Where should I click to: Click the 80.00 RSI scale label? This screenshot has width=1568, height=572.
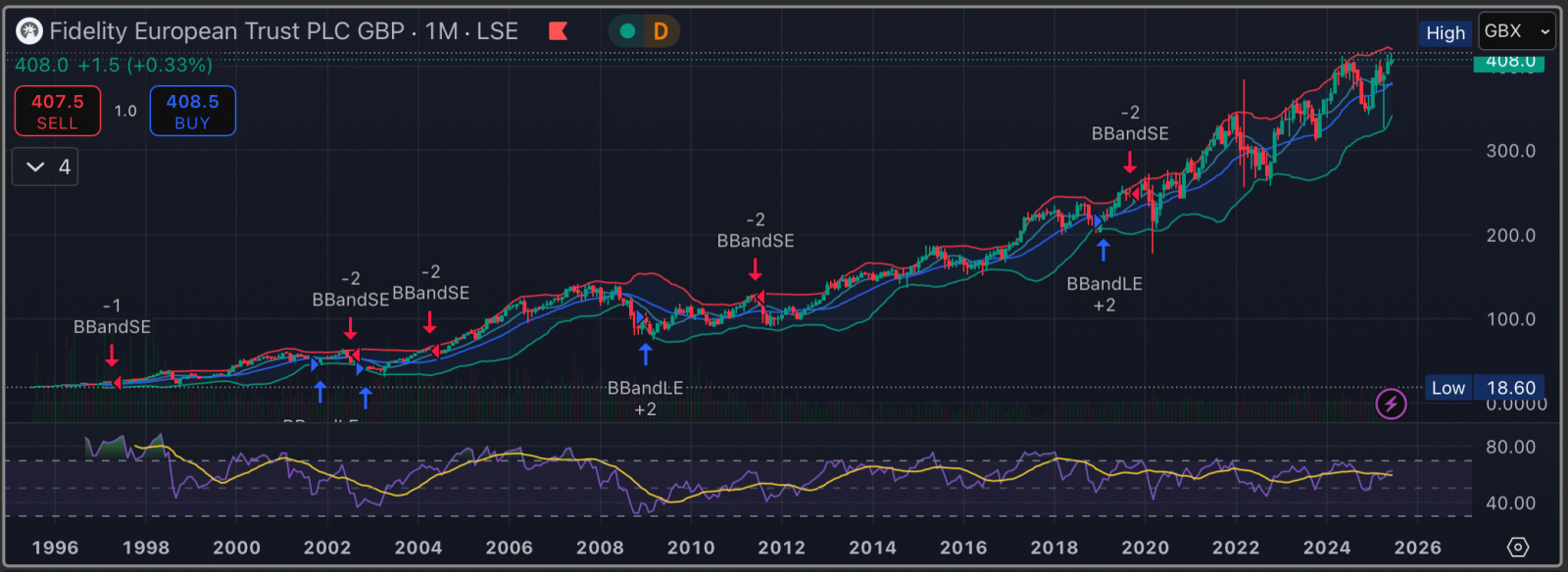1510,447
